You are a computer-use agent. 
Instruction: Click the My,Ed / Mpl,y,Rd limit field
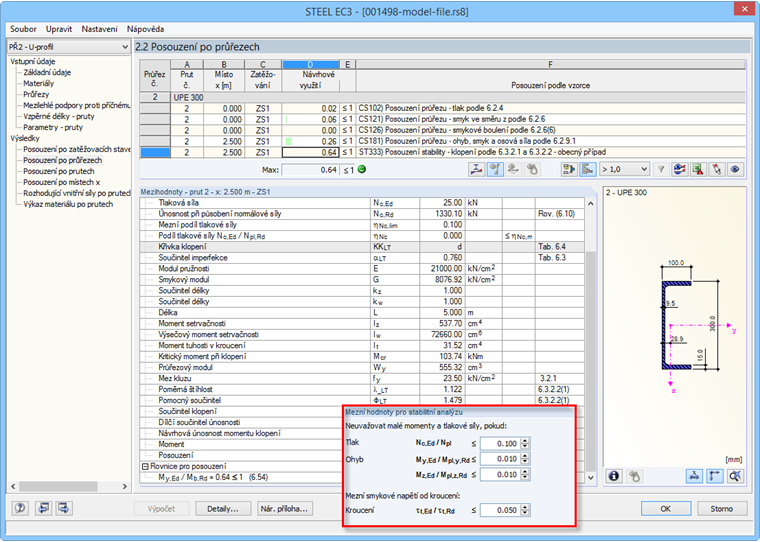pyautogui.click(x=500, y=459)
